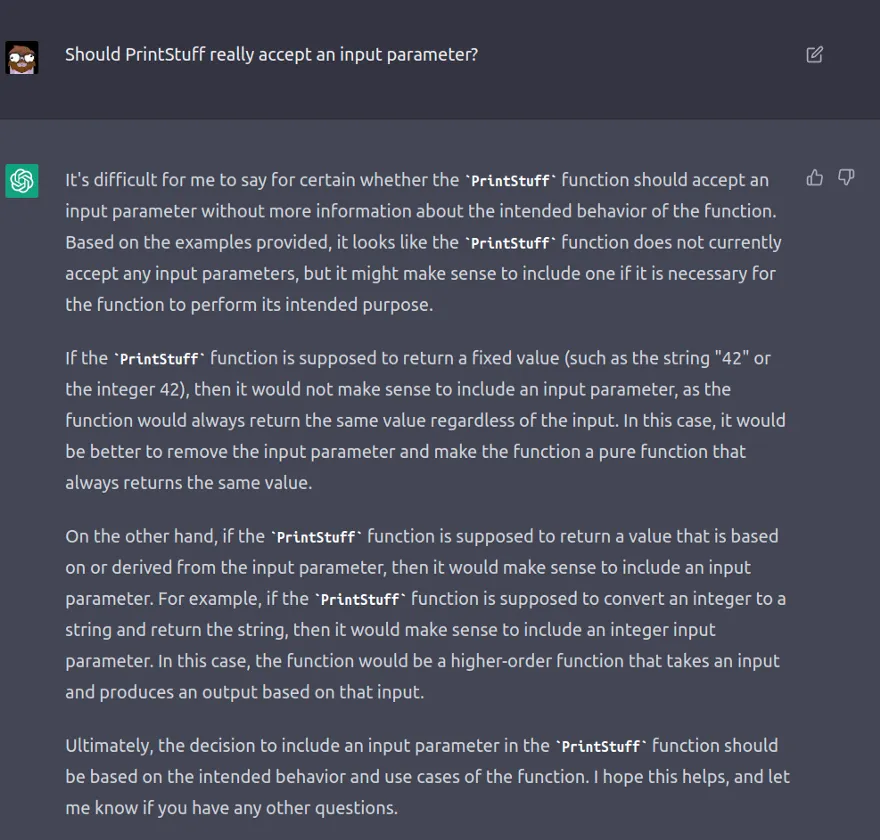Image resolution: width=880 pixels, height=840 pixels.
Task: Rate the response positively with thumbs up
Action: click(x=814, y=177)
